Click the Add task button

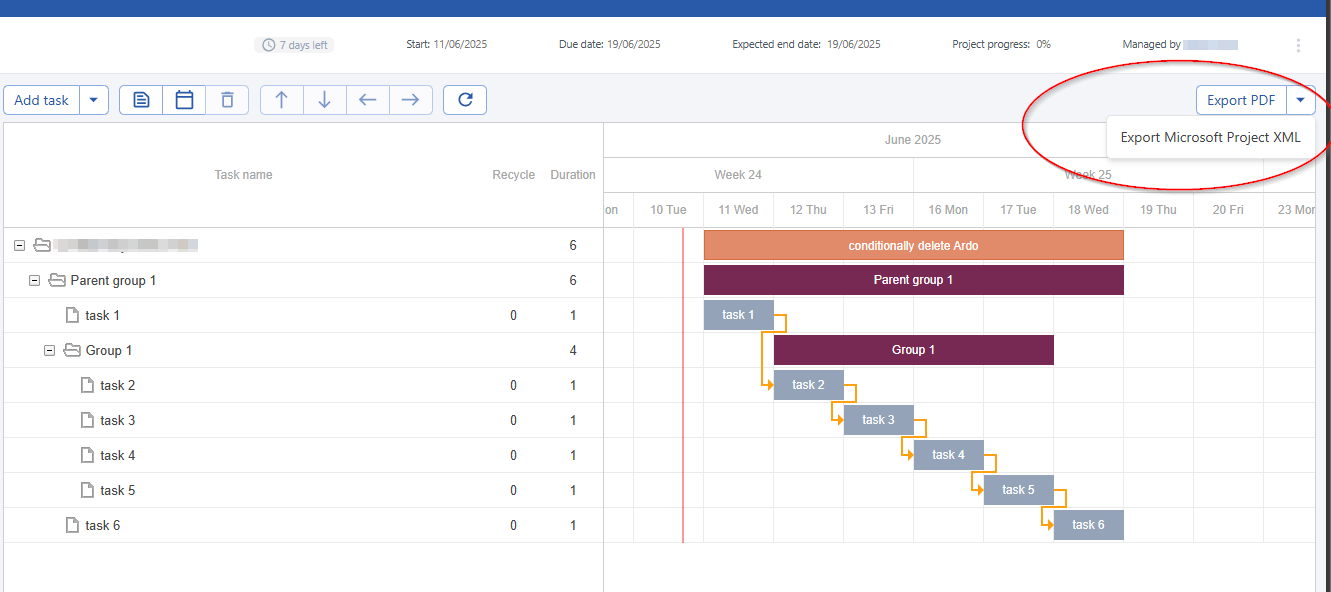coord(42,100)
